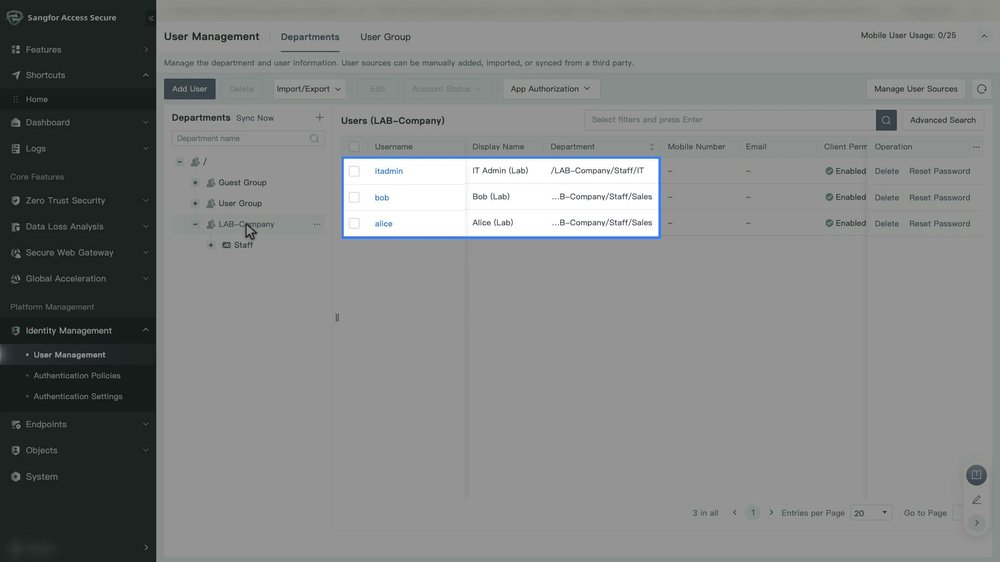Reset Password for bob

(939, 197)
